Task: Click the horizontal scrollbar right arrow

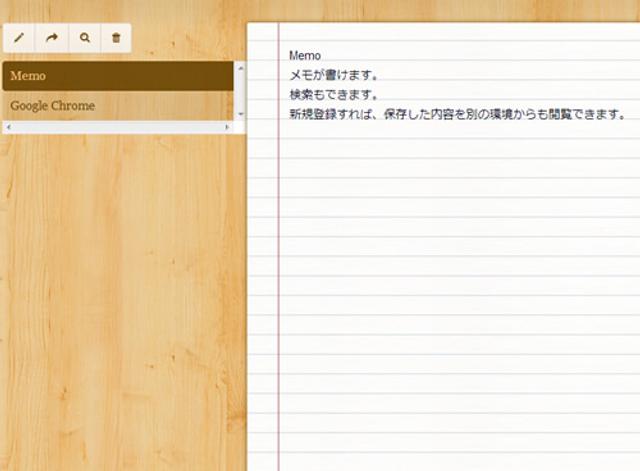Action: click(227, 128)
